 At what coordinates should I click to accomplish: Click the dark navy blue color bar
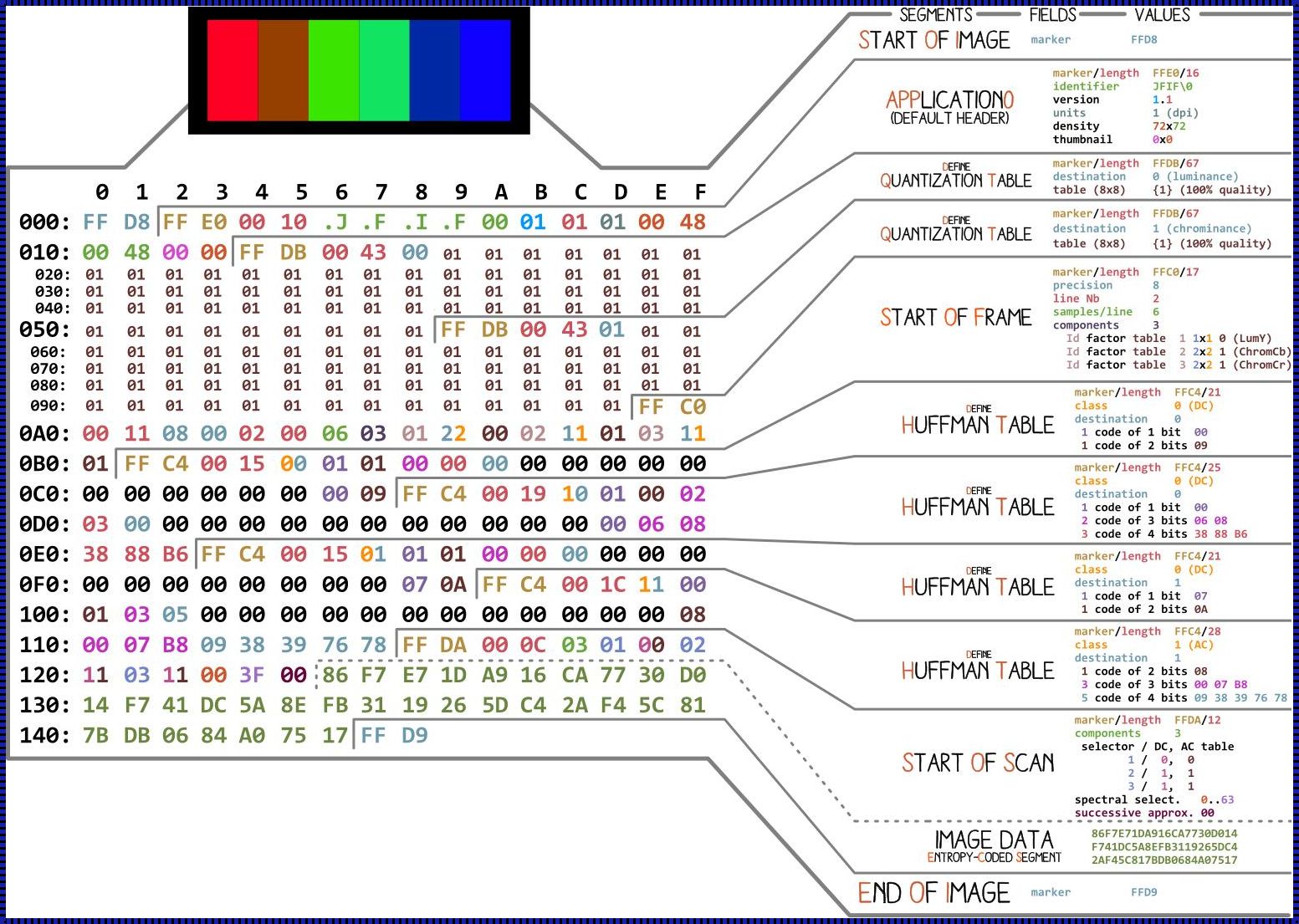435,70
